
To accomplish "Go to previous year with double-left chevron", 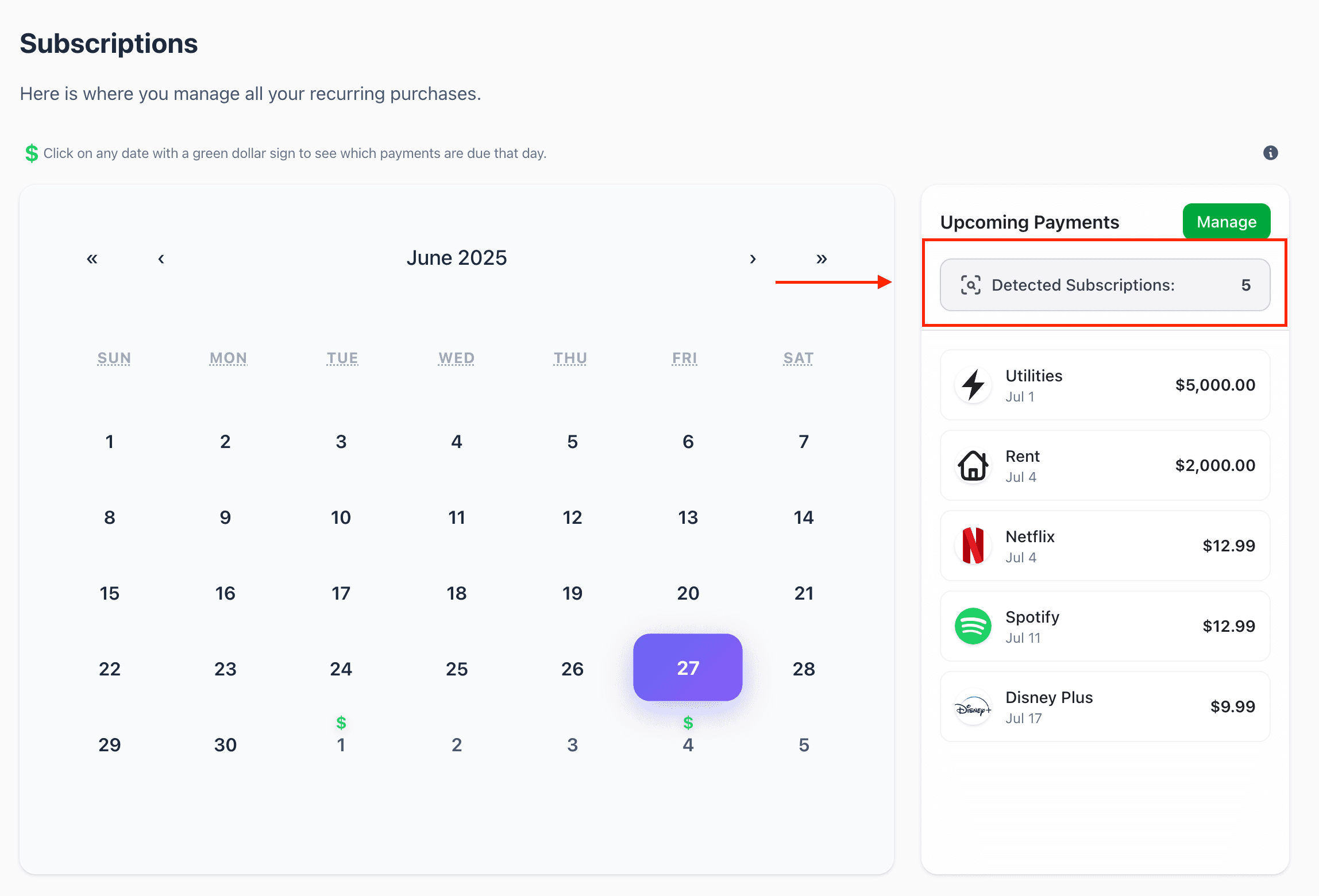I will (x=92, y=258).
